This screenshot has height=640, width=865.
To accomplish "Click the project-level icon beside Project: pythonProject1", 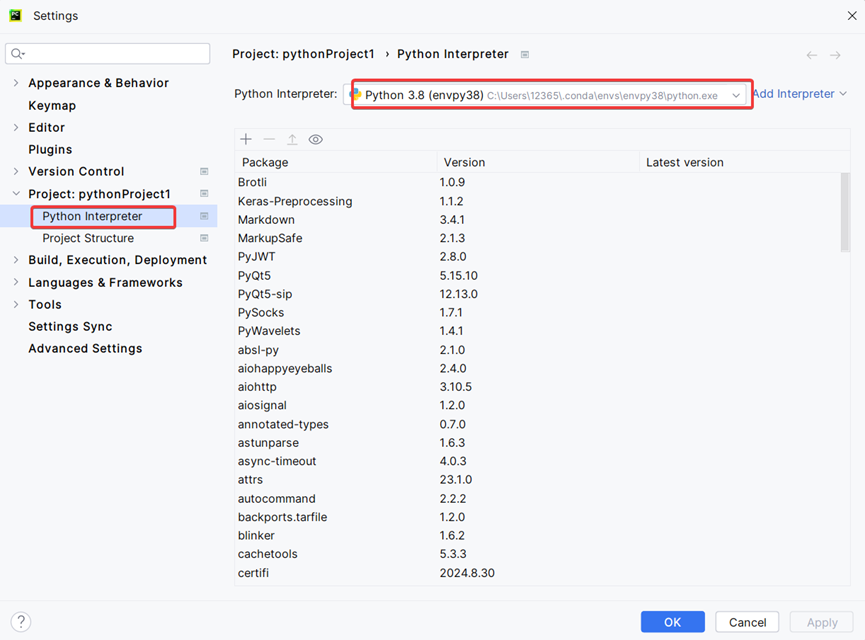I will (204, 194).
